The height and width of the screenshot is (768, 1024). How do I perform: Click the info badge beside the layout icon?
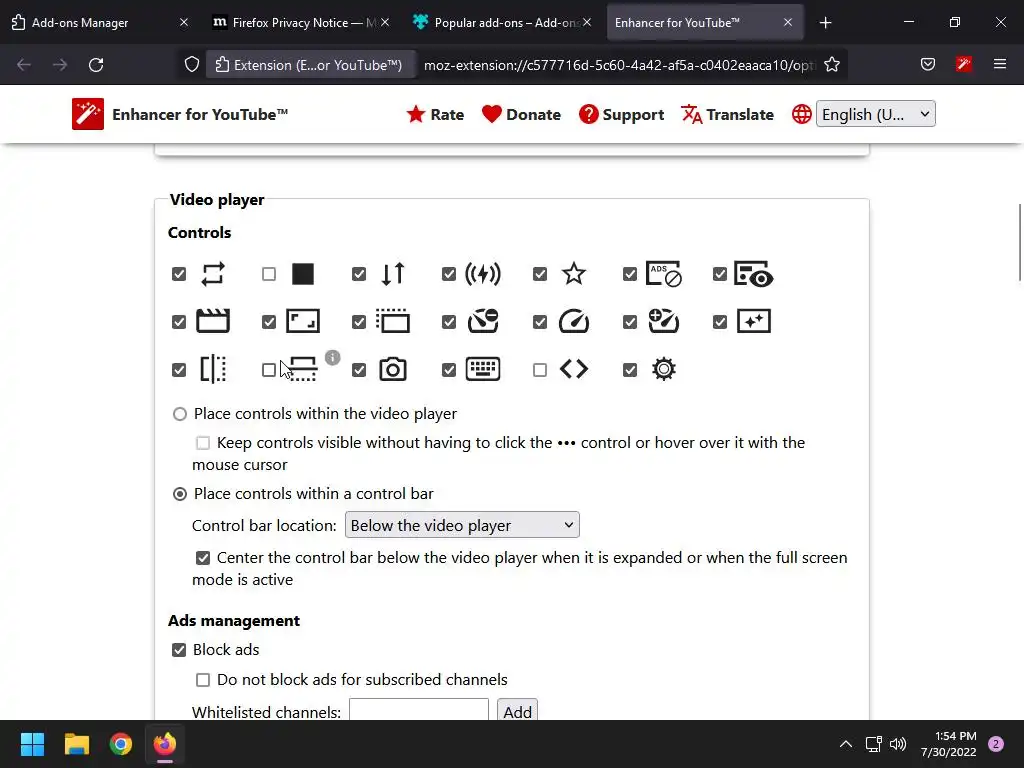pyautogui.click(x=332, y=357)
